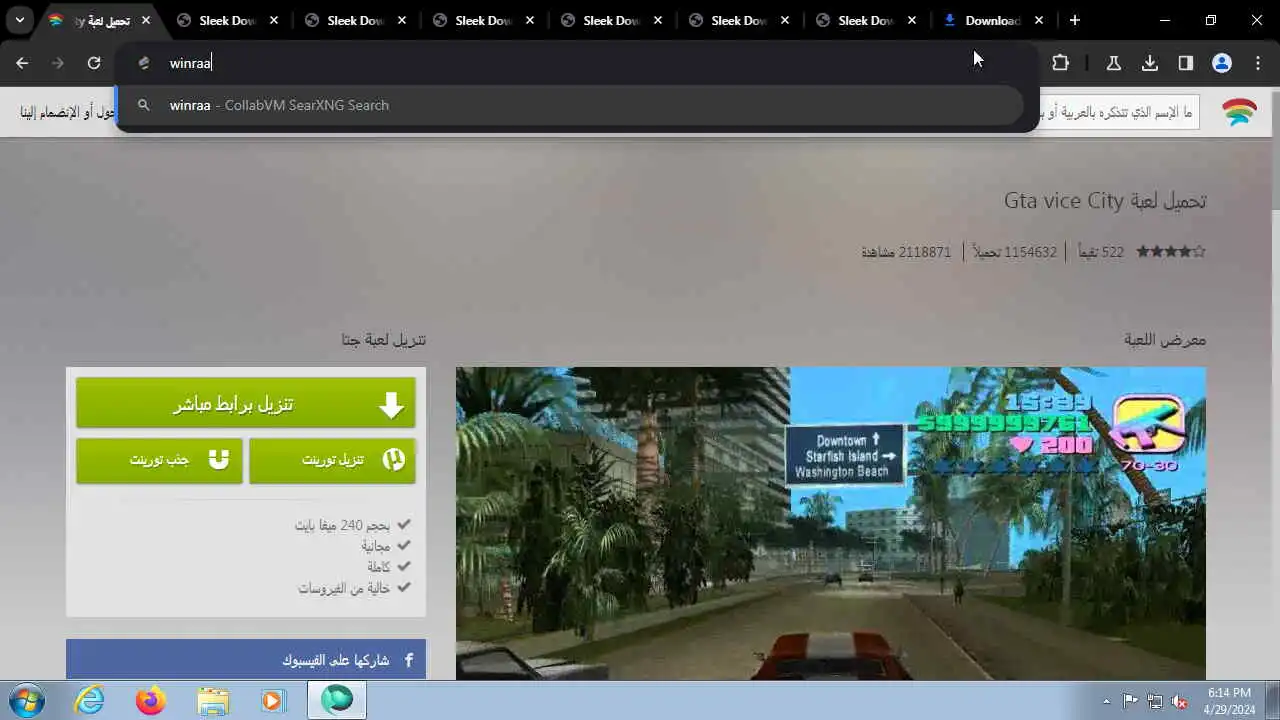Open the Action Center flag icon
The width and height of the screenshot is (1280, 720).
point(1131,701)
